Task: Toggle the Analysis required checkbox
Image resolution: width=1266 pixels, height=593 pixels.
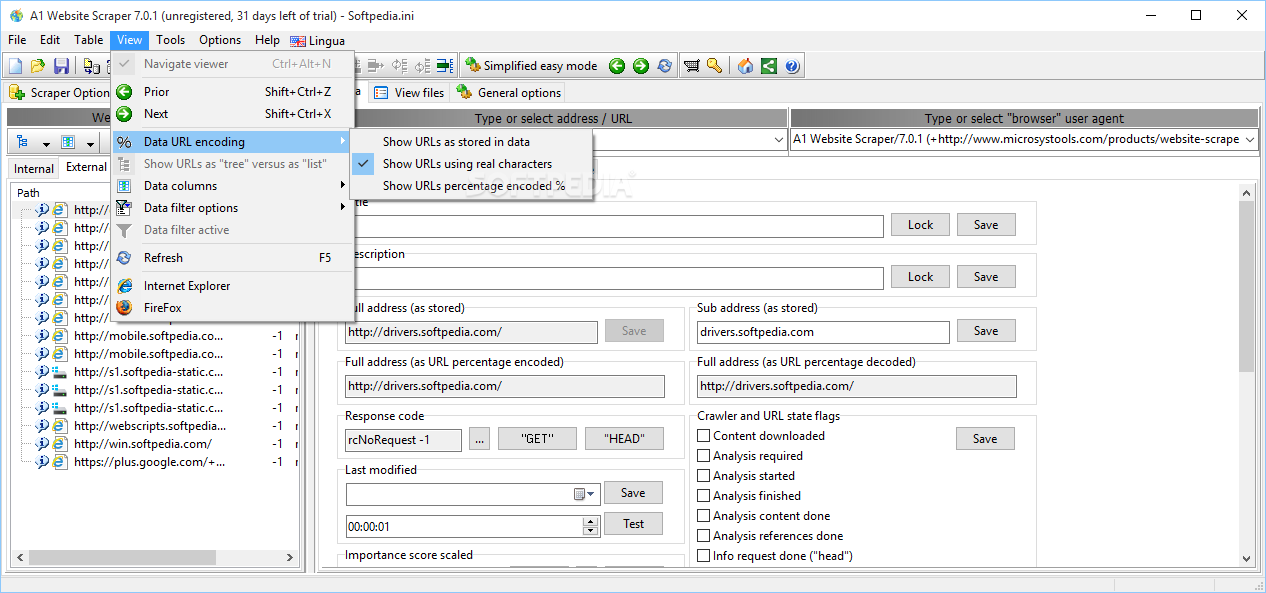Action: 704,456
